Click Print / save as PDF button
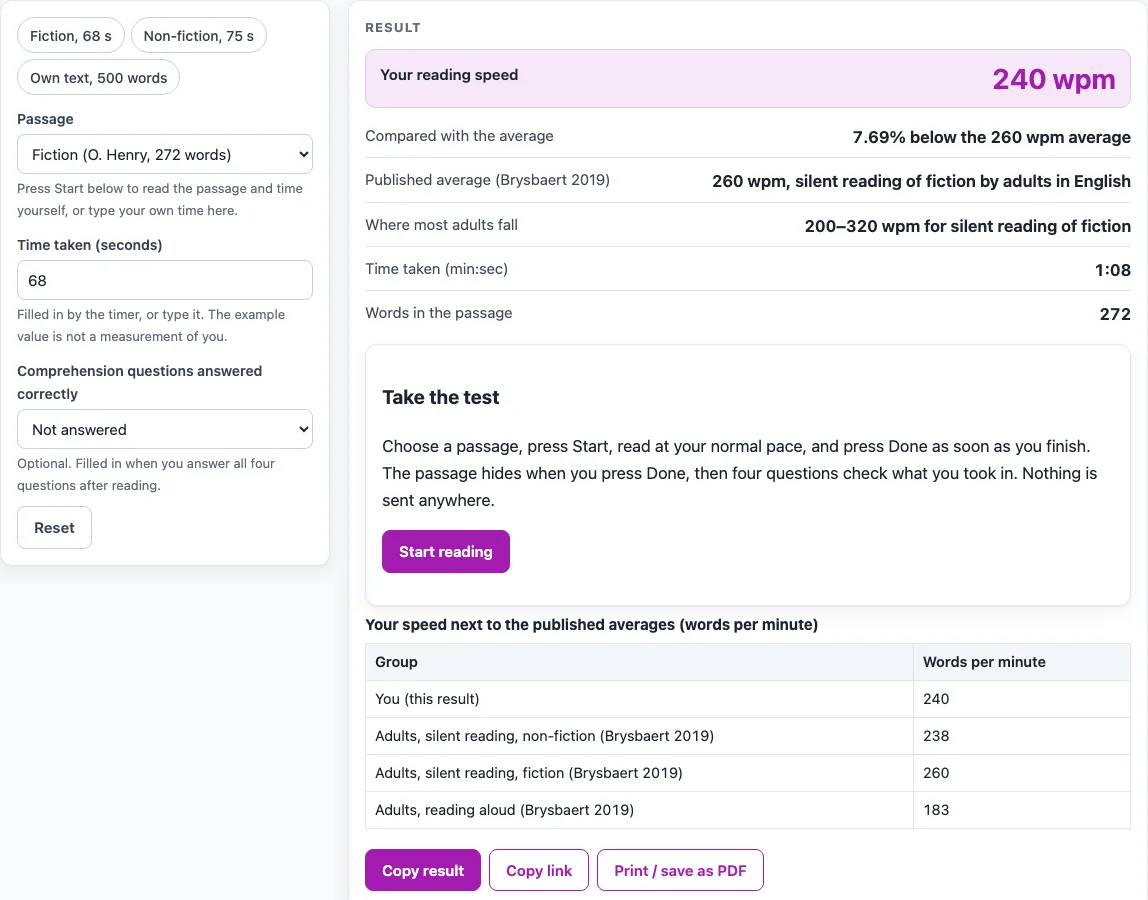The height and width of the screenshot is (900, 1148). pos(680,871)
